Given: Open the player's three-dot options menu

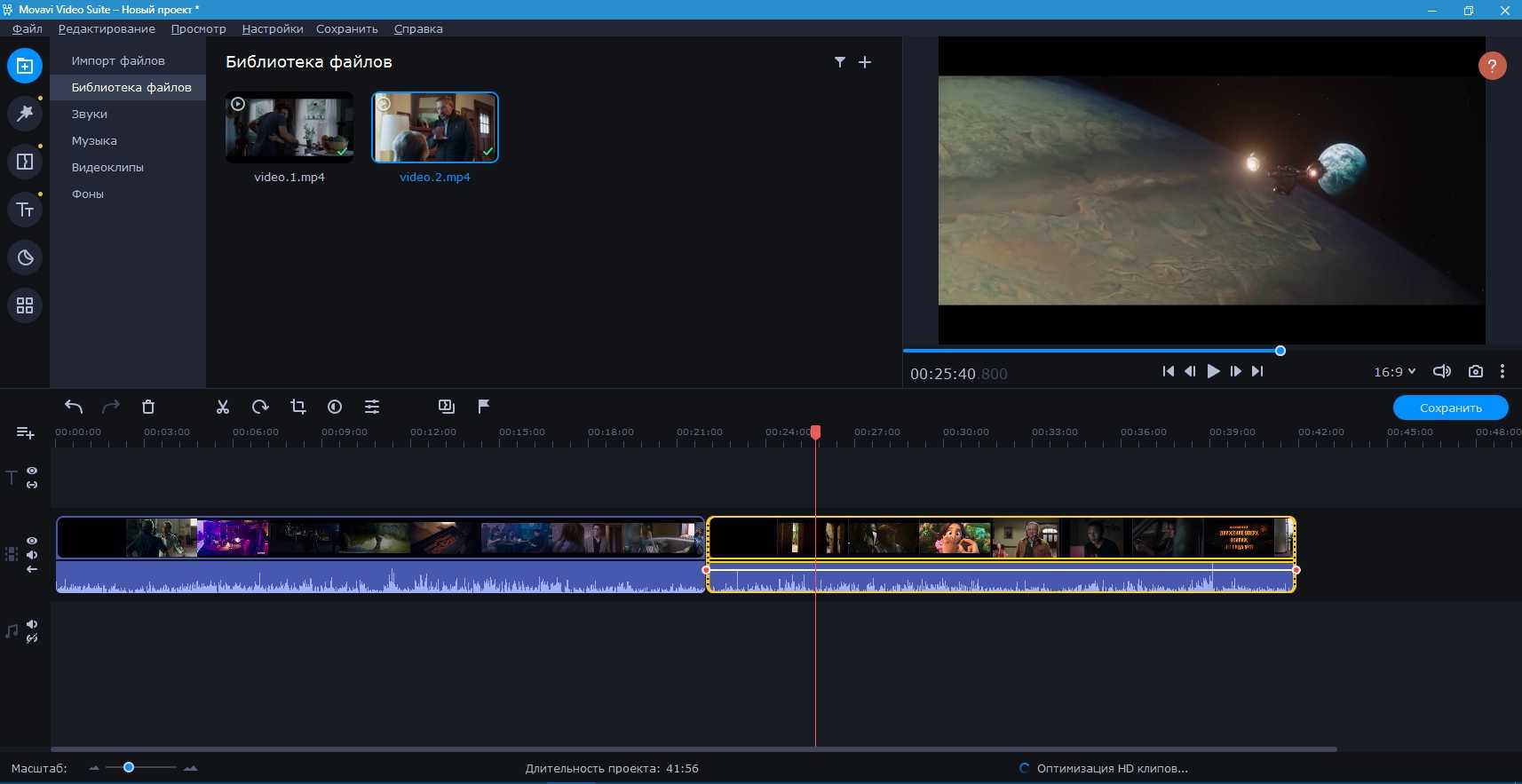Looking at the screenshot, I should pos(1502,372).
